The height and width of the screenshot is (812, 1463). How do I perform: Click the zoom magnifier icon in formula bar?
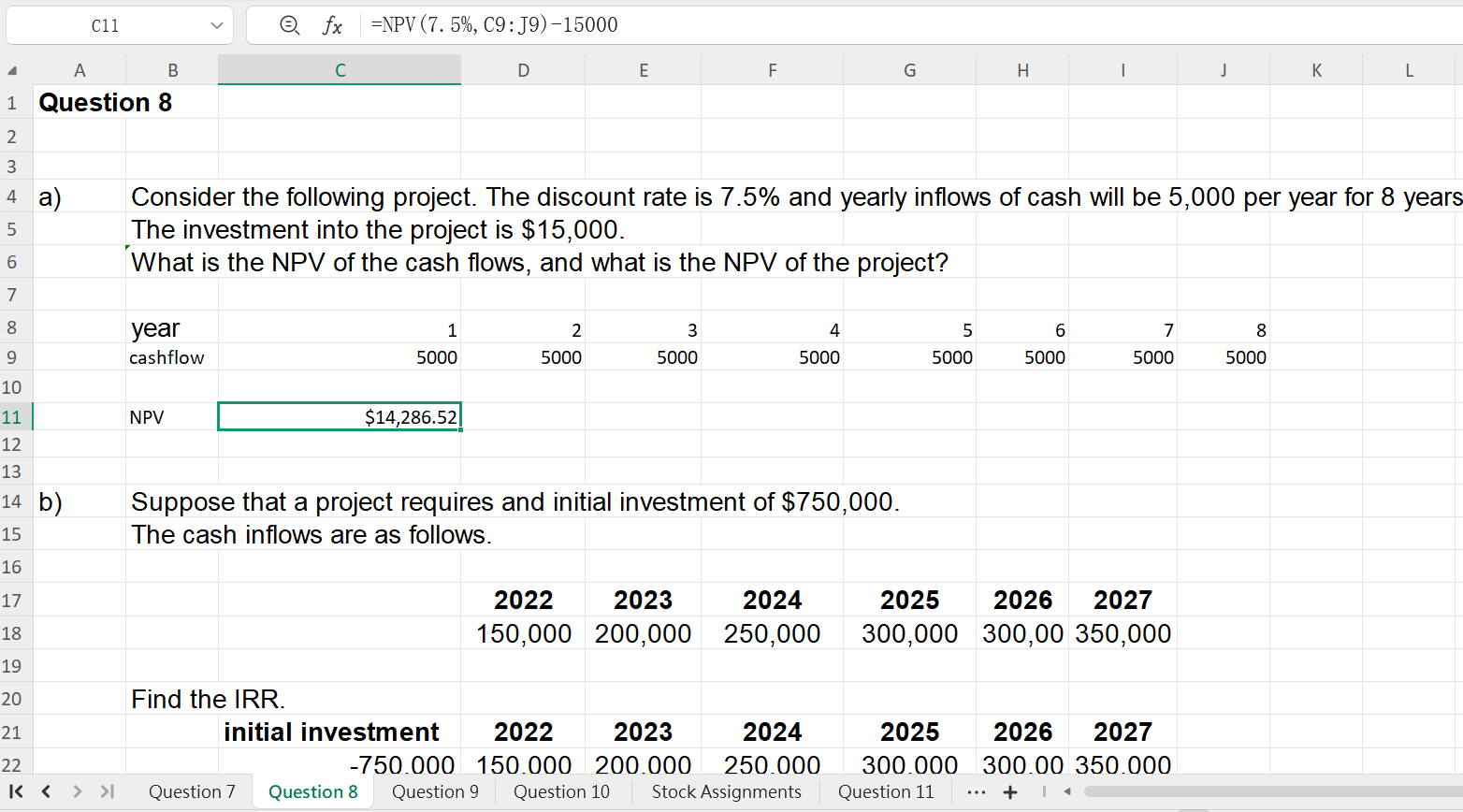point(290,25)
